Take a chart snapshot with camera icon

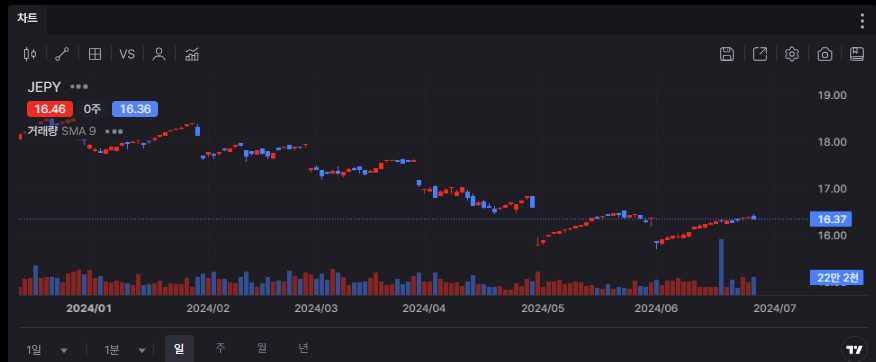coord(825,54)
